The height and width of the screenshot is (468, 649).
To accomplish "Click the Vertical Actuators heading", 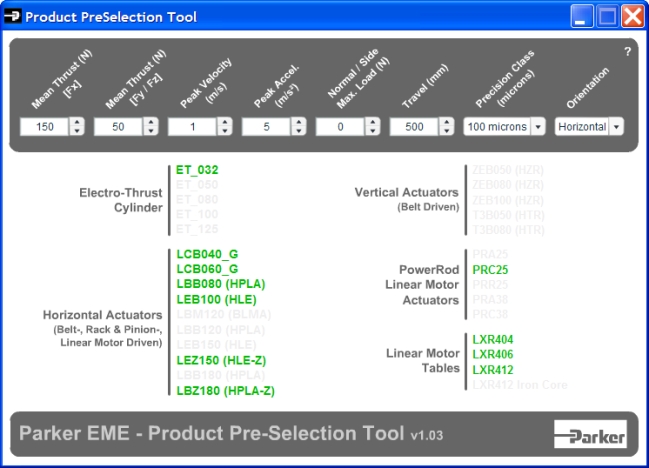I will point(406,192).
